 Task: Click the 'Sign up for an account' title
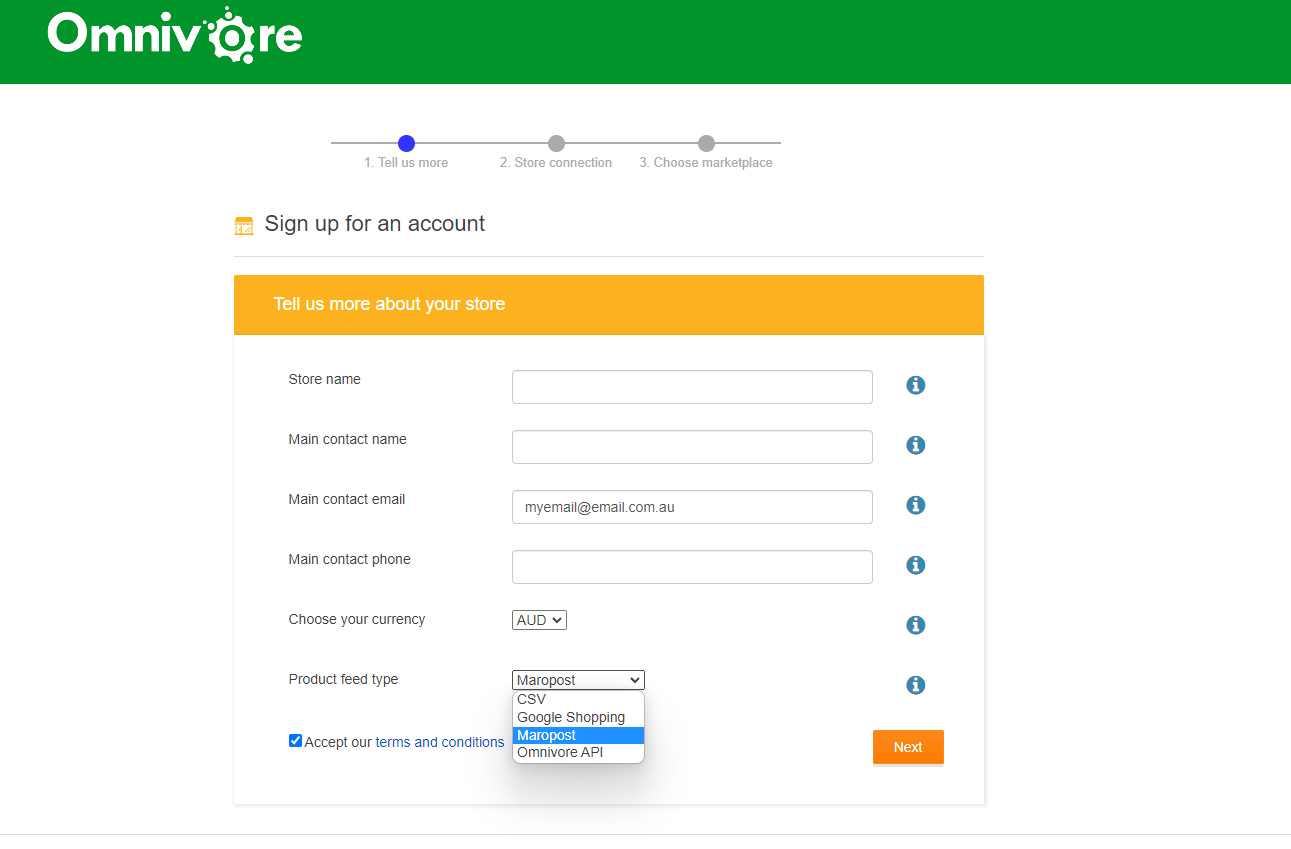[x=375, y=224]
